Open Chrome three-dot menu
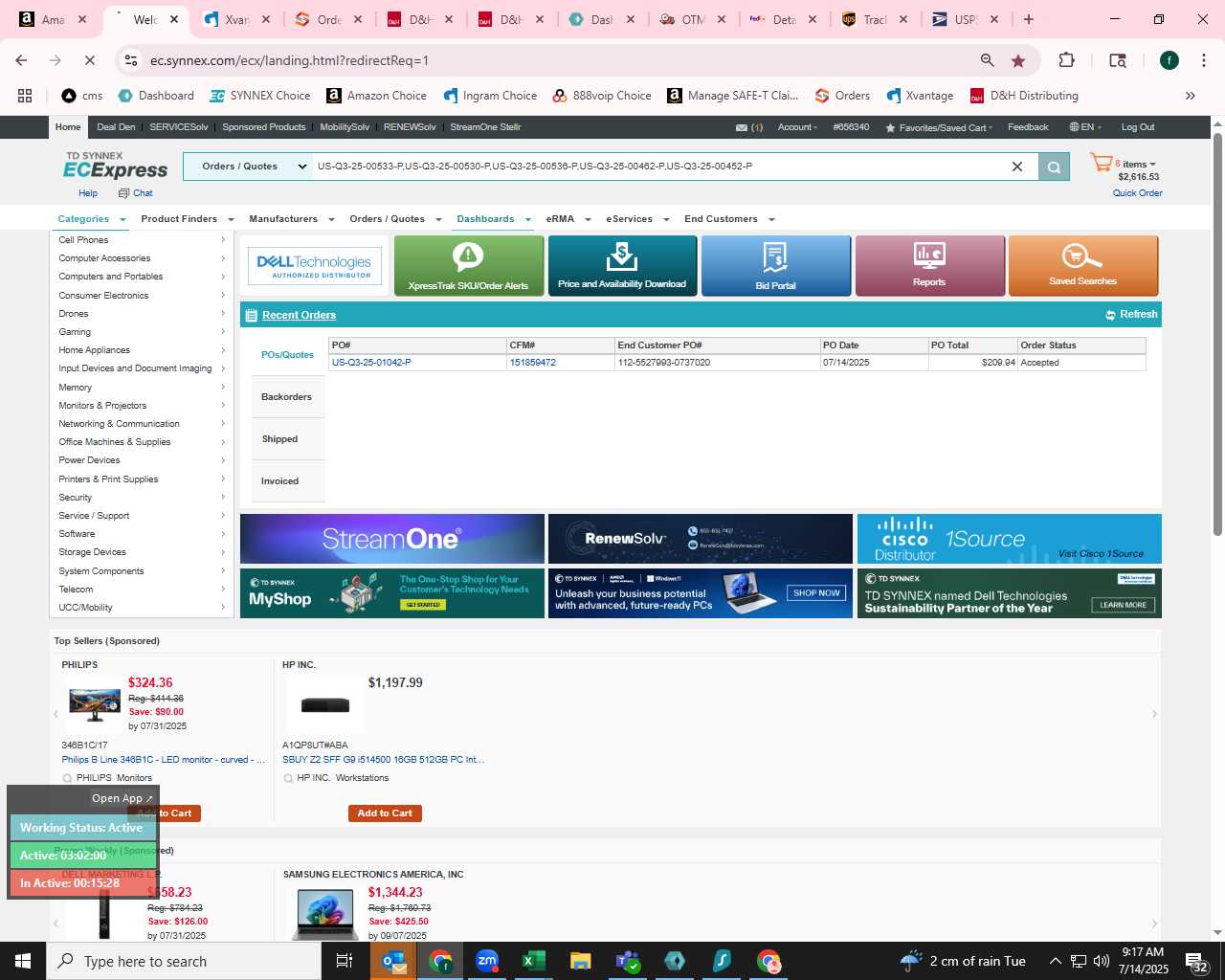 [x=1203, y=60]
